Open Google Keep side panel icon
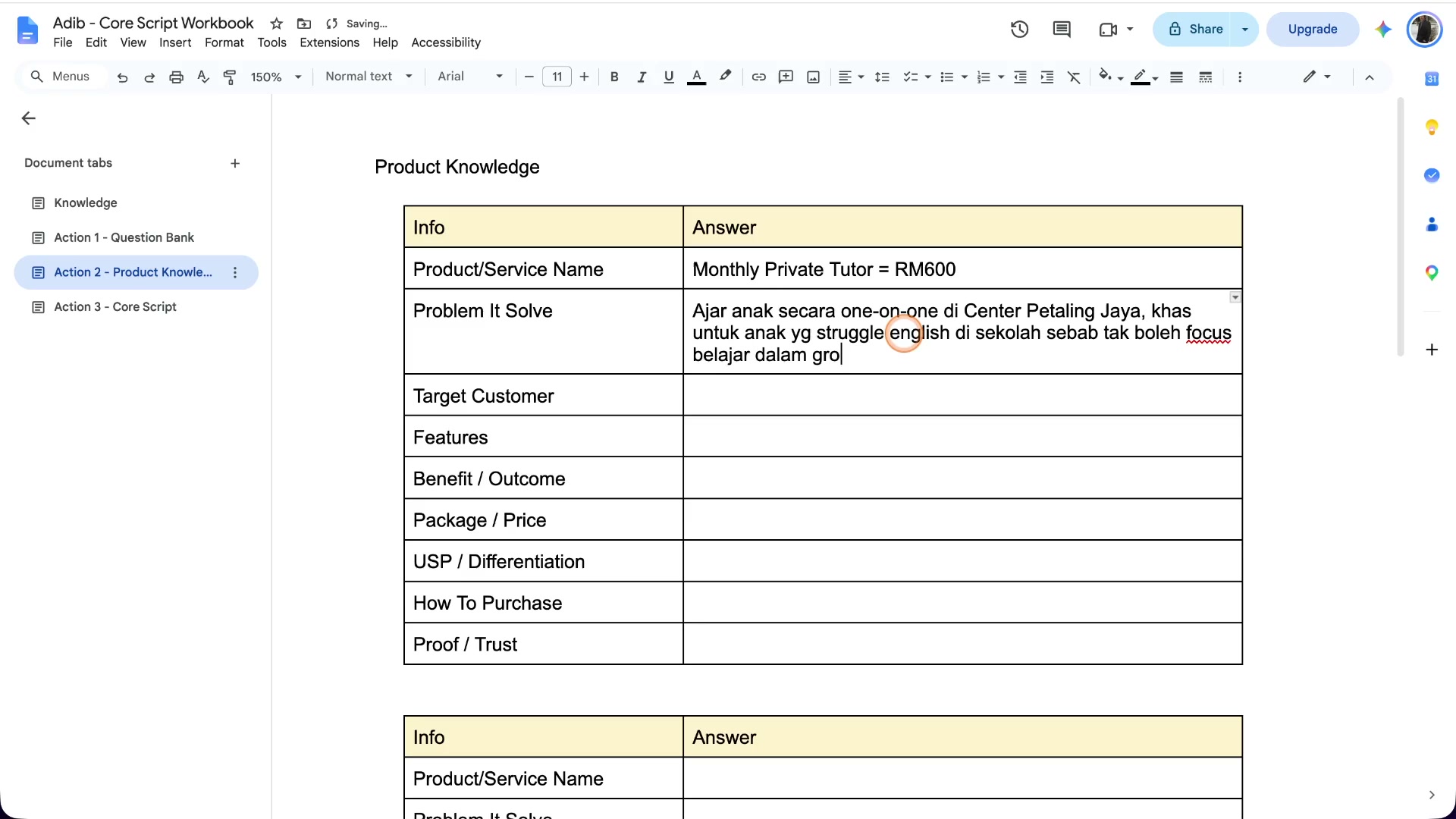Viewport: 1456px width, 819px height. 1432,127
